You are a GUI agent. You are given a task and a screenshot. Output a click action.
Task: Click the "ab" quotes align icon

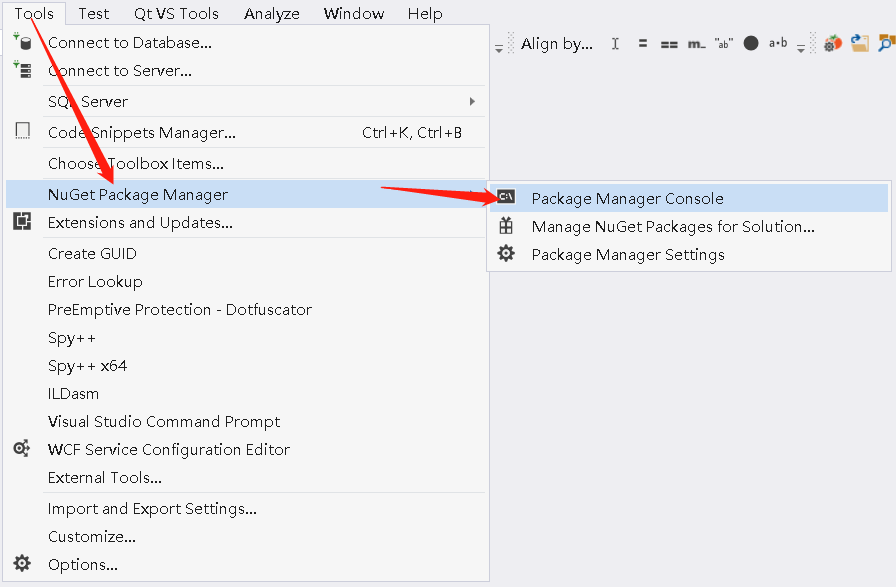click(x=724, y=43)
